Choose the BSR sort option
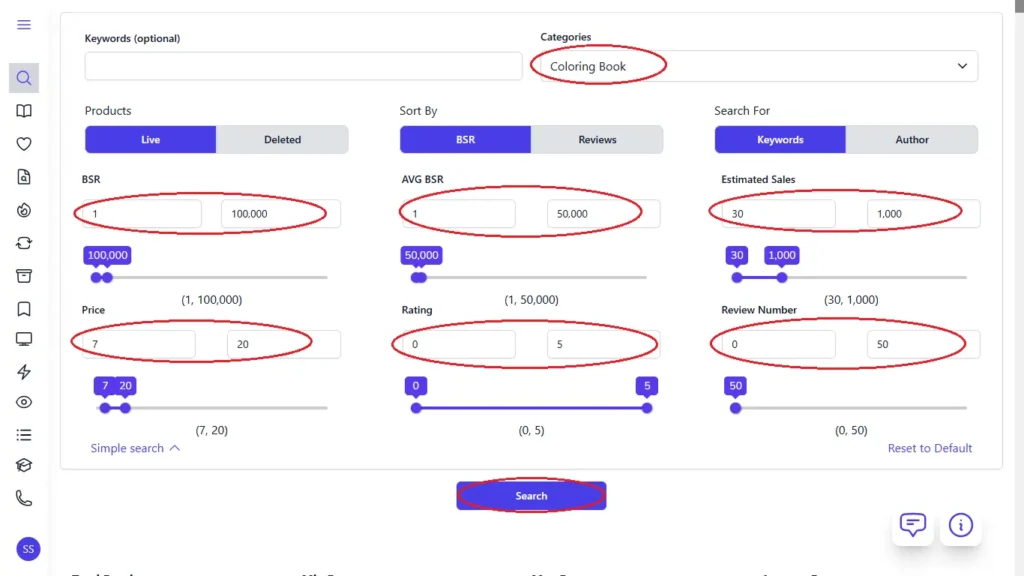The height and width of the screenshot is (576, 1024). 465,140
